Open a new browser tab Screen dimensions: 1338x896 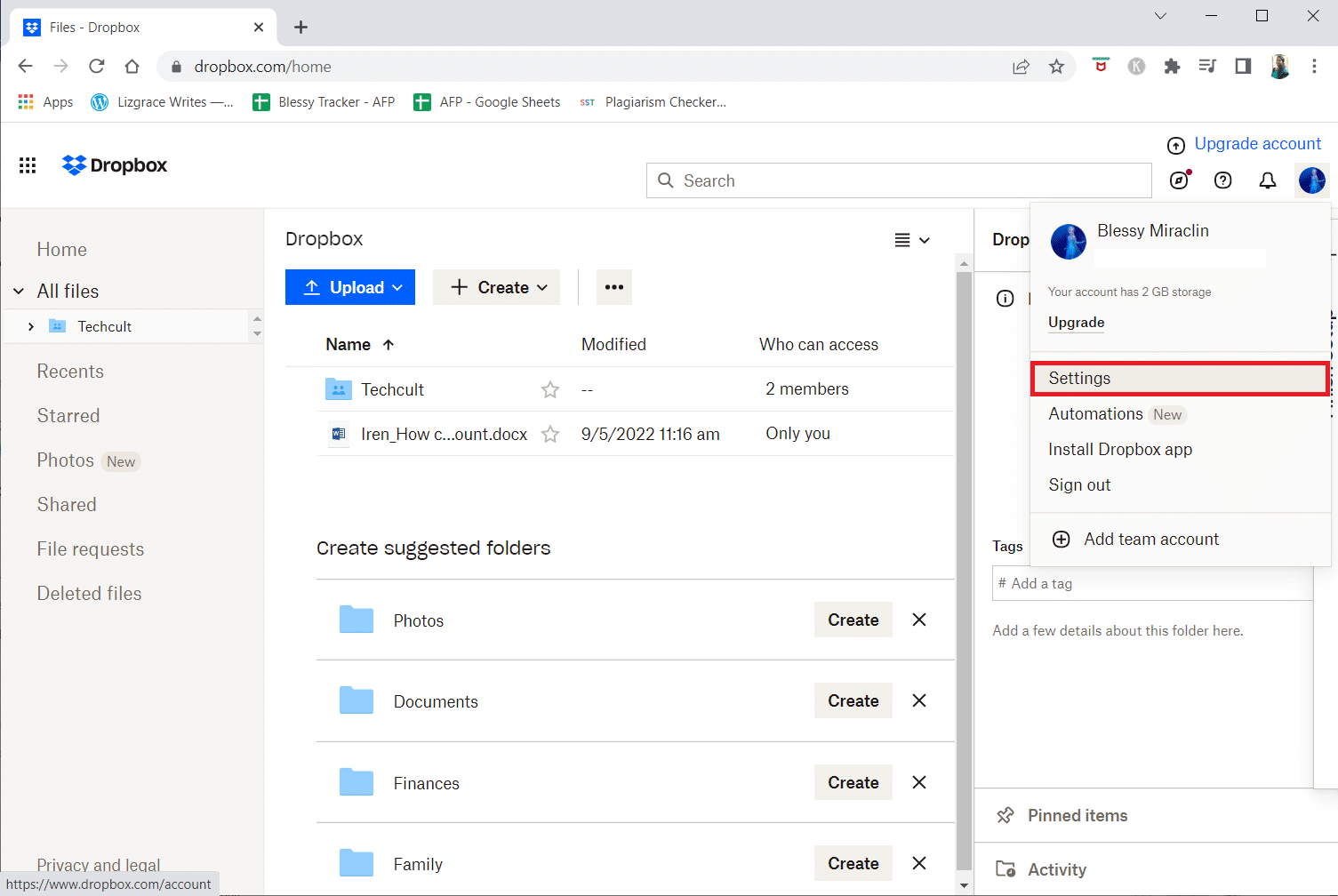pos(300,28)
